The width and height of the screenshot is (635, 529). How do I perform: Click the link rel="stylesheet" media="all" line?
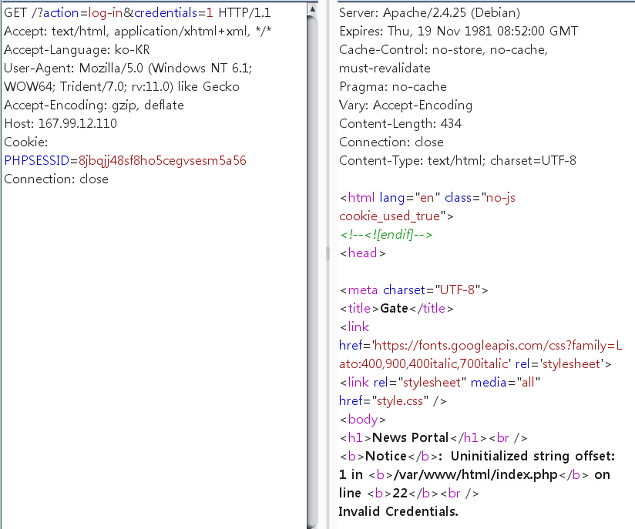tap(440, 382)
